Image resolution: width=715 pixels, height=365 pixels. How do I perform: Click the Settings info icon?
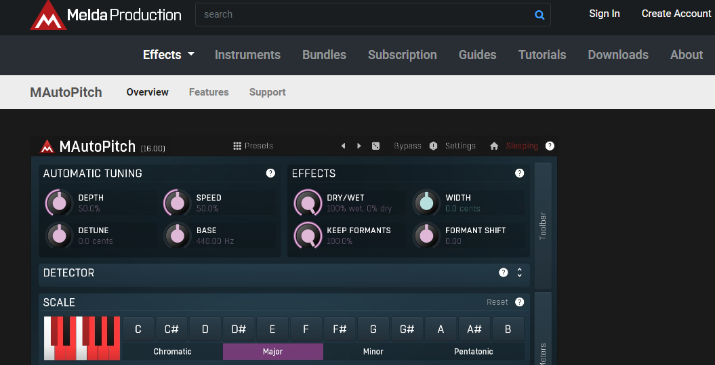click(x=433, y=146)
